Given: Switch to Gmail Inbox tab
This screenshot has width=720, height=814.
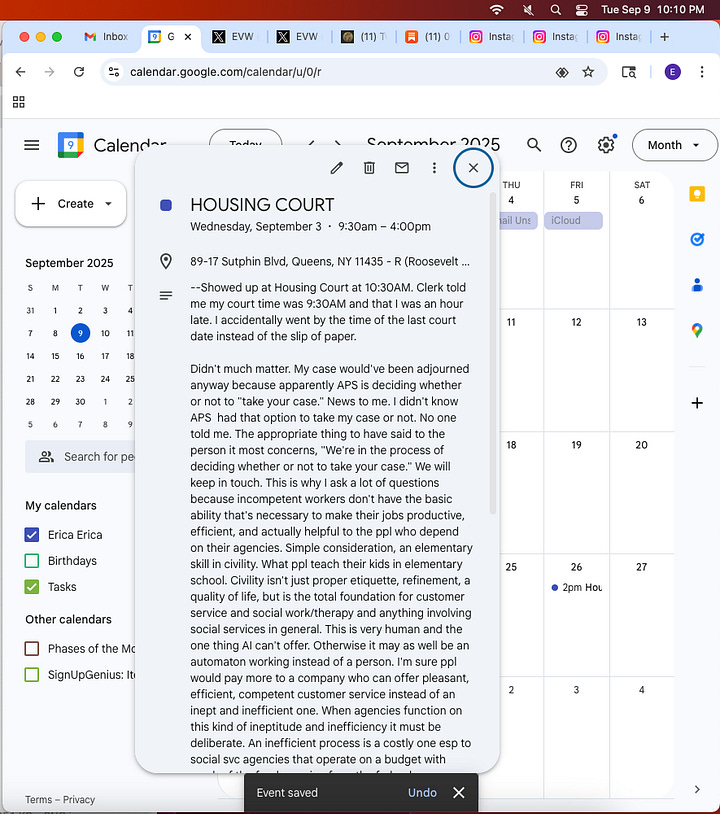Looking at the screenshot, I should coord(106,37).
